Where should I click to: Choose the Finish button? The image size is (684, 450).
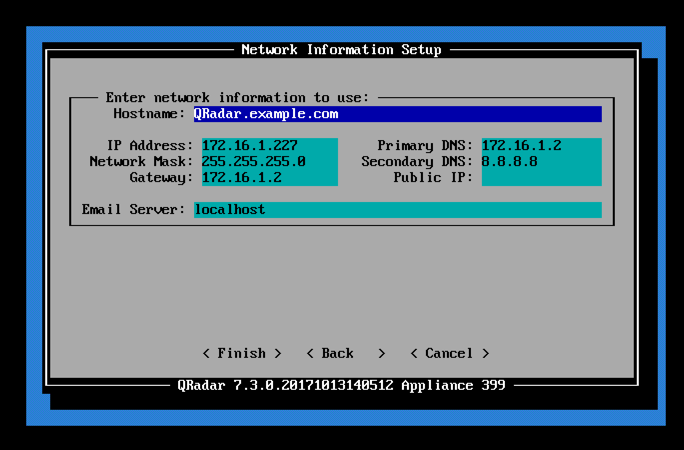pyautogui.click(x=242, y=353)
